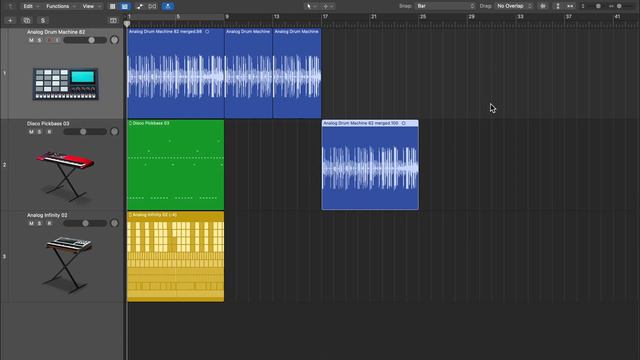Click the Analog Drum Machine 82 pan knob

[x=114, y=40]
